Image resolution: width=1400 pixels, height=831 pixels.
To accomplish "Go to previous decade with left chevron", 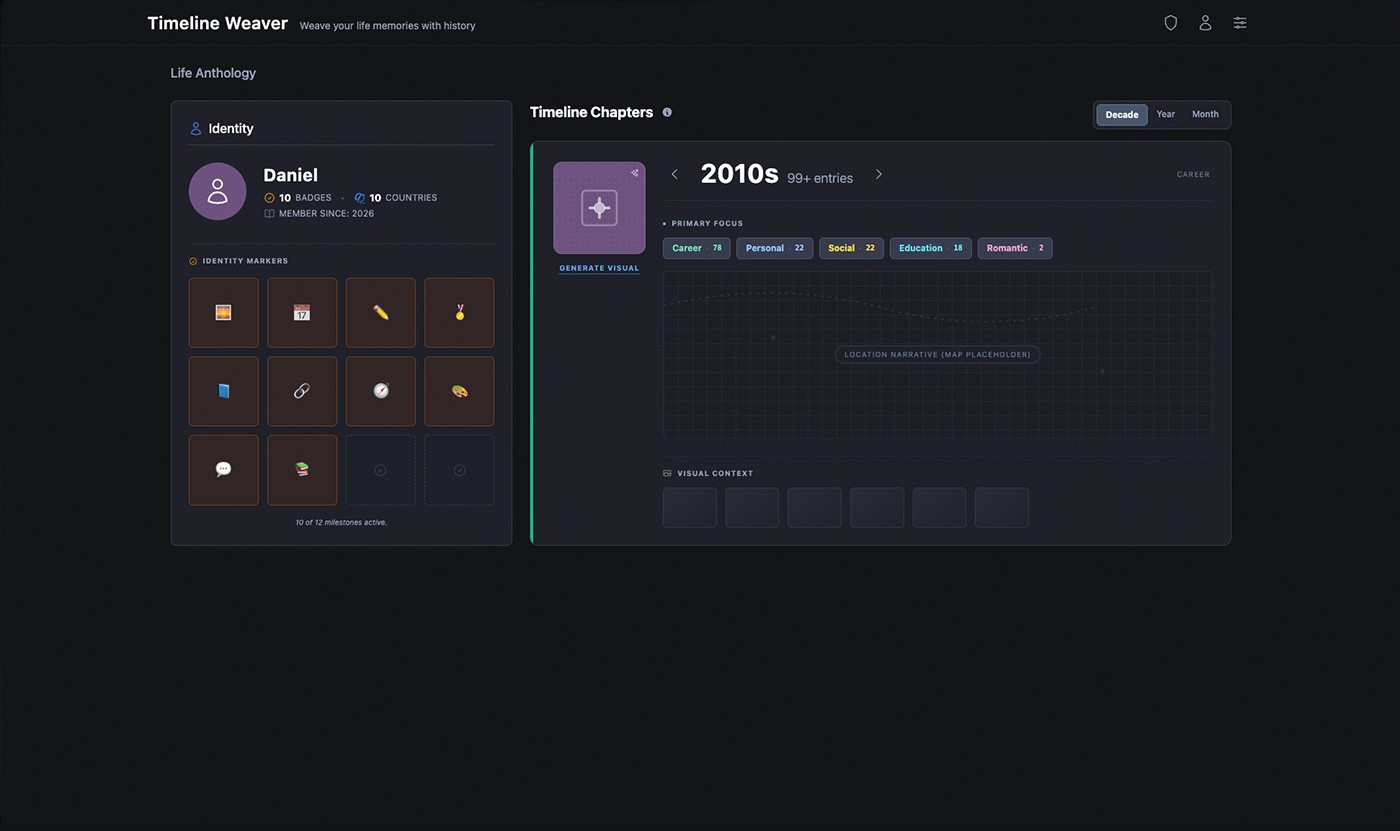I will [x=675, y=175].
